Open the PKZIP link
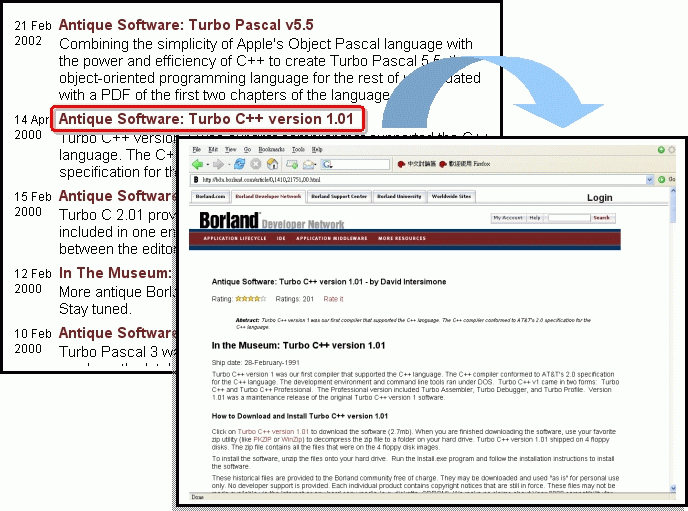 point(262,440)
